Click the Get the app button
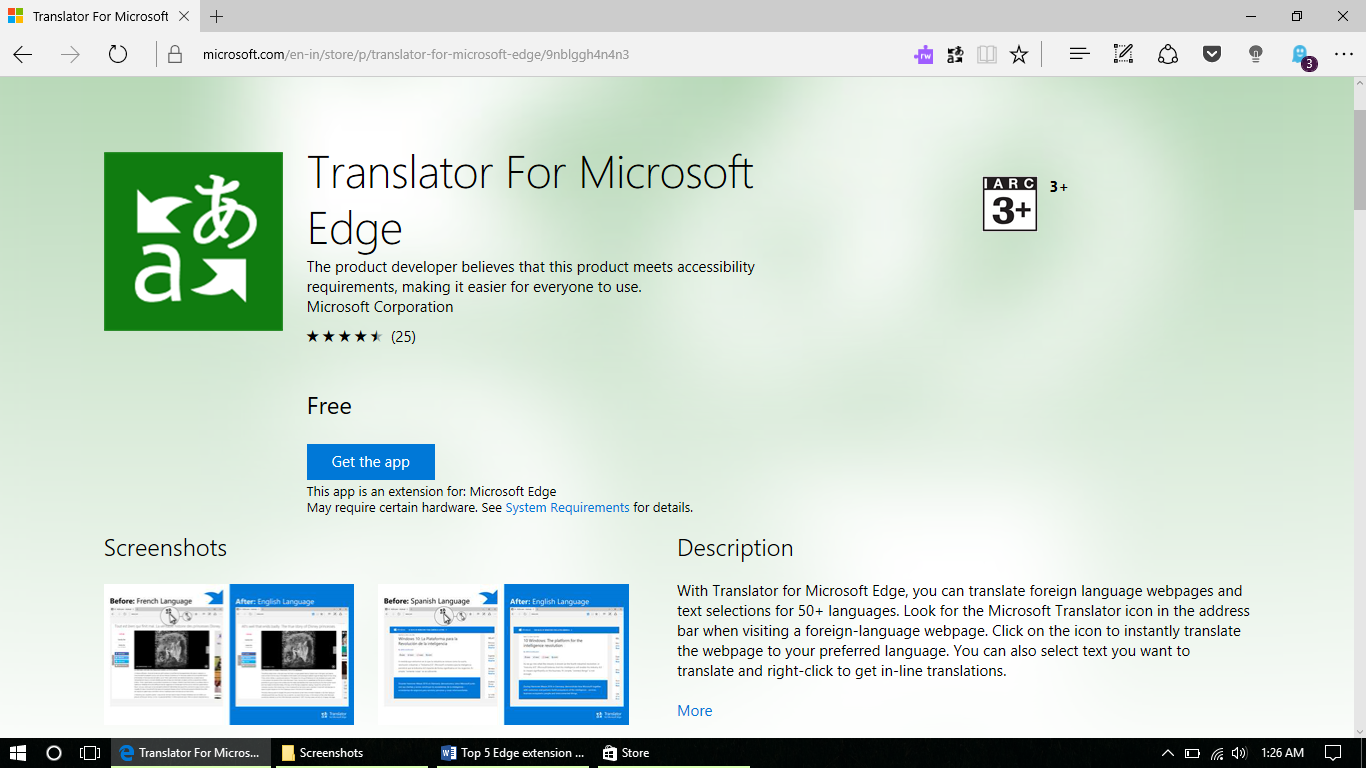Image resolution: width=1366 pixels, height=768 pixels. tap(370, 461)
